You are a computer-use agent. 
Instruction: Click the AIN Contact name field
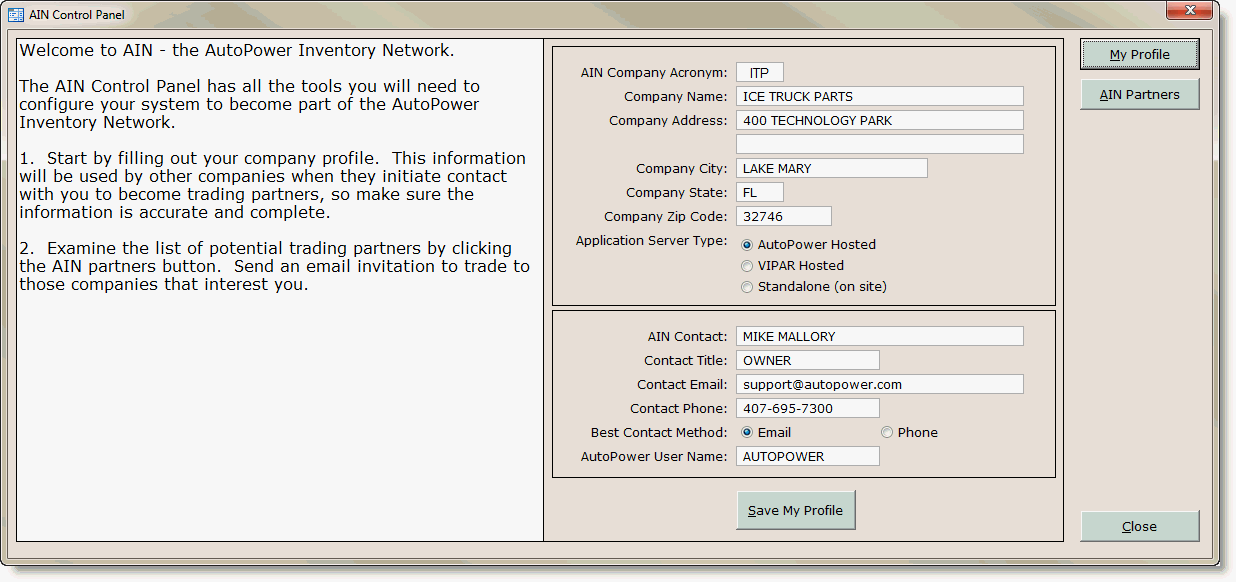(x=880, y=337)
